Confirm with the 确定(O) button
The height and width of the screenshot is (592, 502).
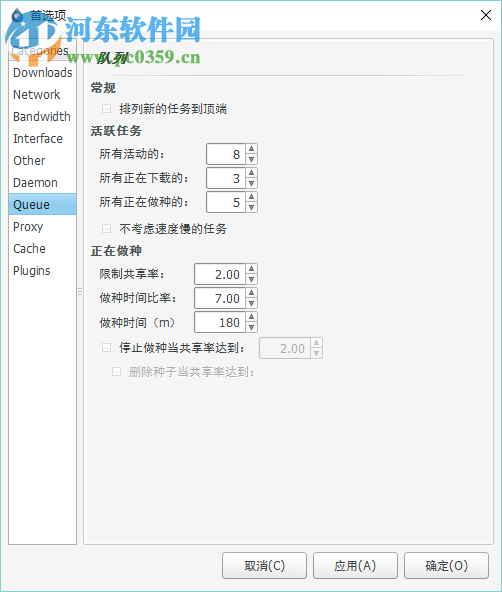coord(446,566)
